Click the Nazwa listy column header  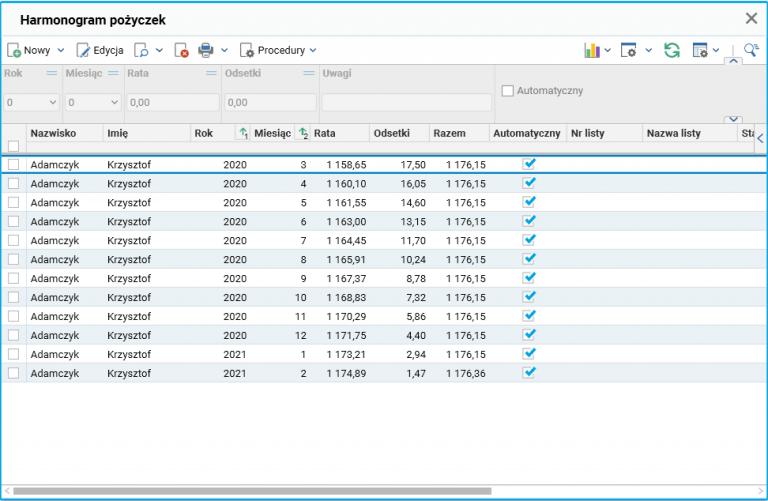(x=689, y=133)
